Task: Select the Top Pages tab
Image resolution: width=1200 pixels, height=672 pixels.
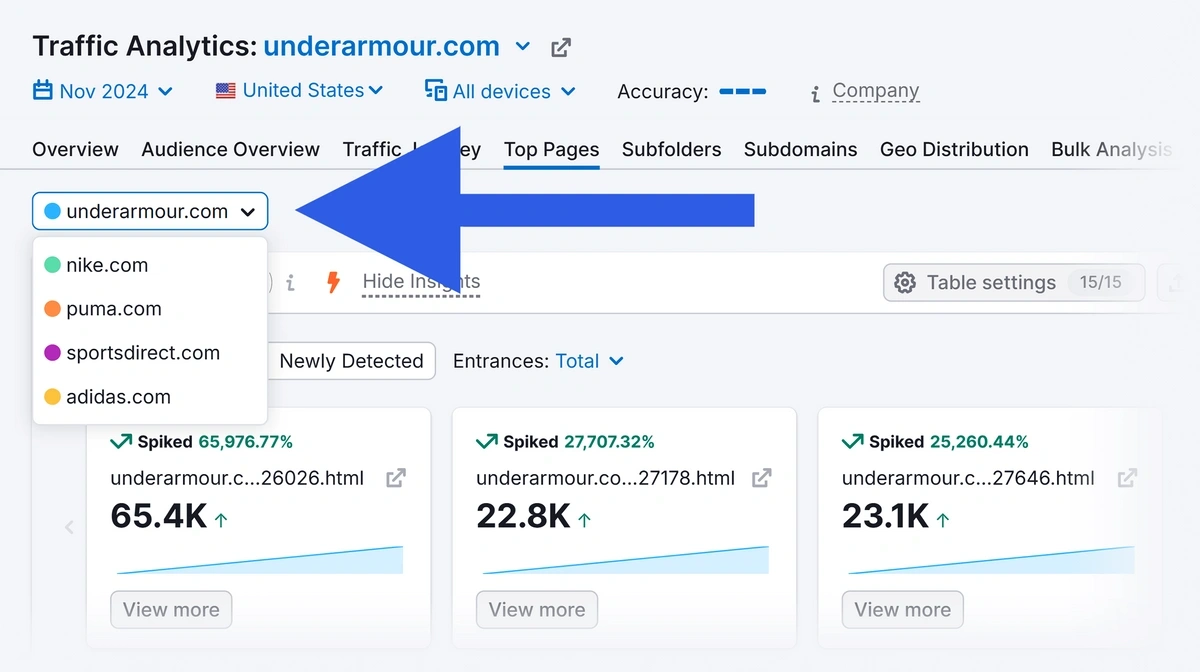Action: pos(552,149)
